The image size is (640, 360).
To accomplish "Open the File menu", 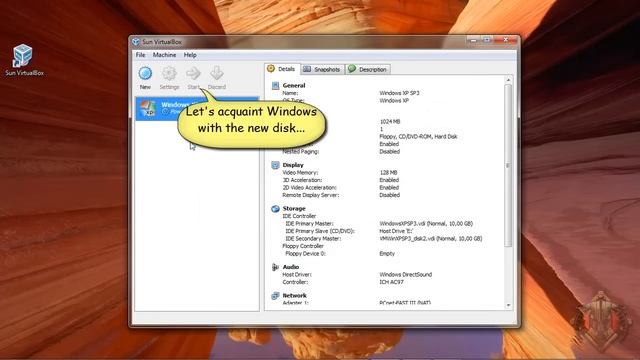I will [140, 55].
